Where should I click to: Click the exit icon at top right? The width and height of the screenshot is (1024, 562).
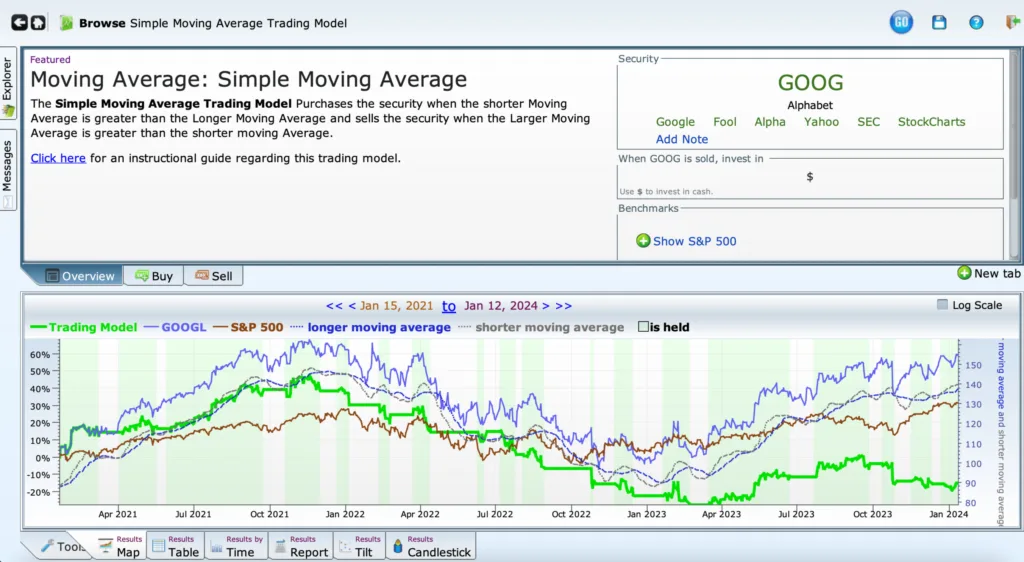(1012, 22)
